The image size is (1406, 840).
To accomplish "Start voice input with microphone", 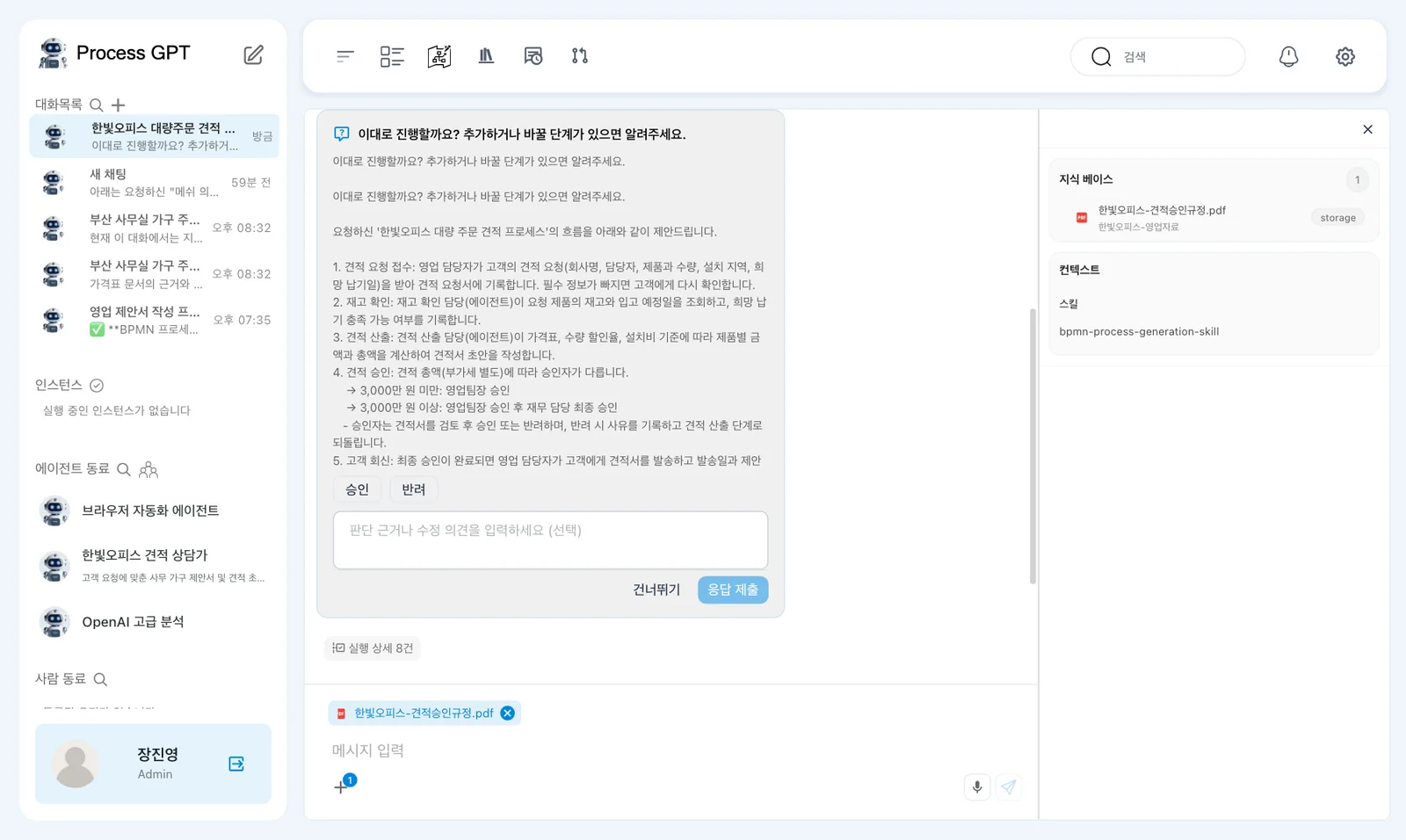I will pyautogui.click(x=977, y=787).
